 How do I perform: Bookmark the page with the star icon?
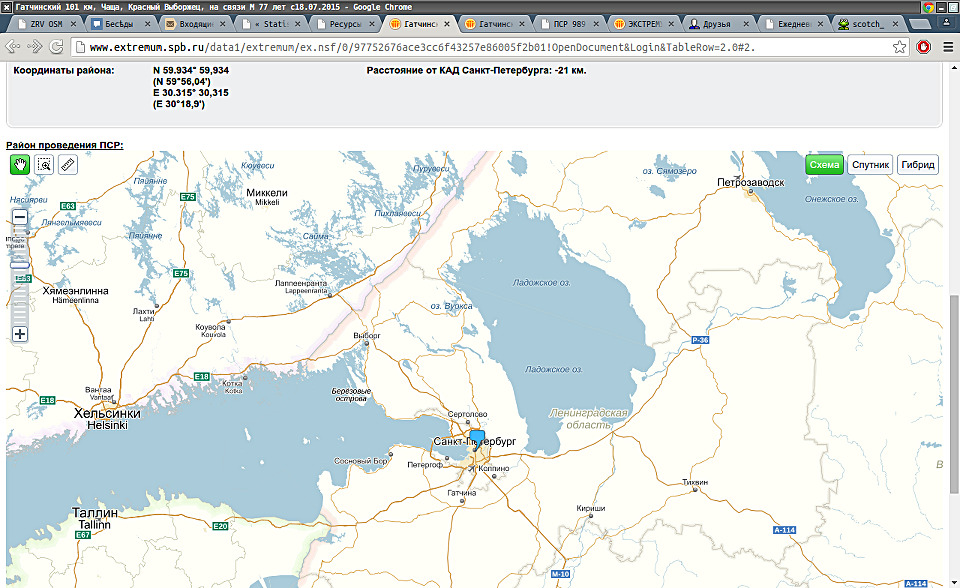899,47
